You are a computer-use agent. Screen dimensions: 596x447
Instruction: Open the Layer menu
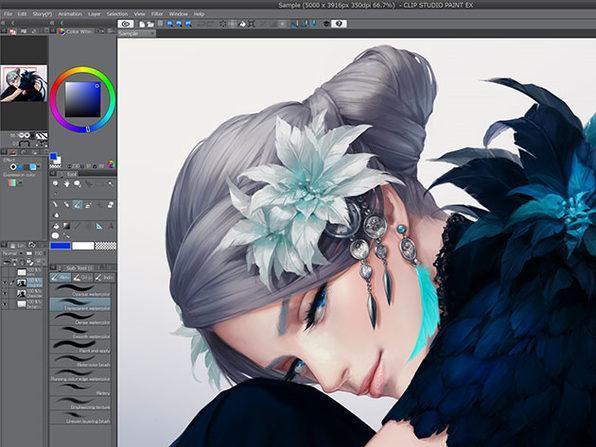(94, 14)
